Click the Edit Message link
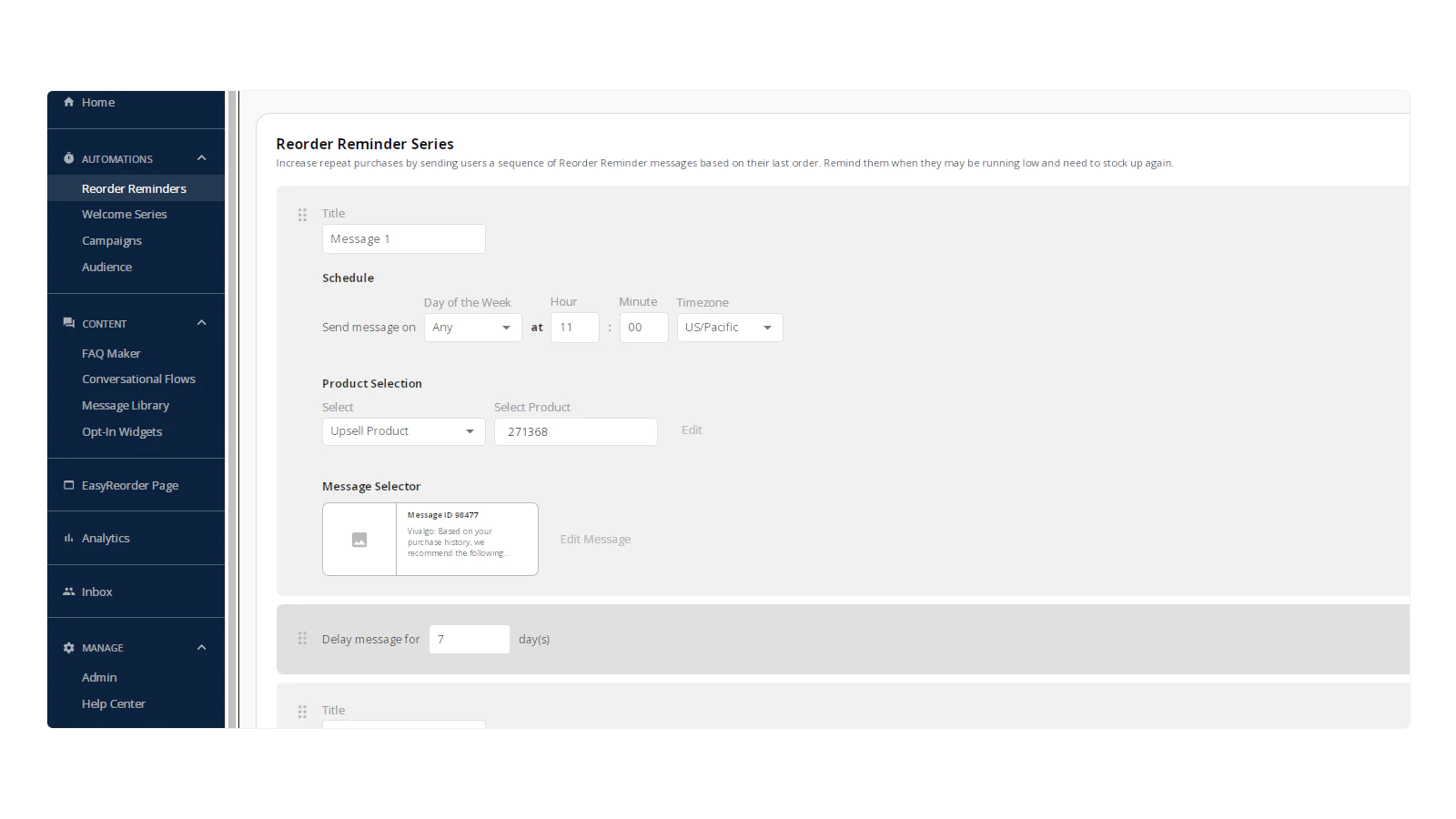Image resolution: width=1456 pixels, height=819 pixels. (x=595, y=540)
